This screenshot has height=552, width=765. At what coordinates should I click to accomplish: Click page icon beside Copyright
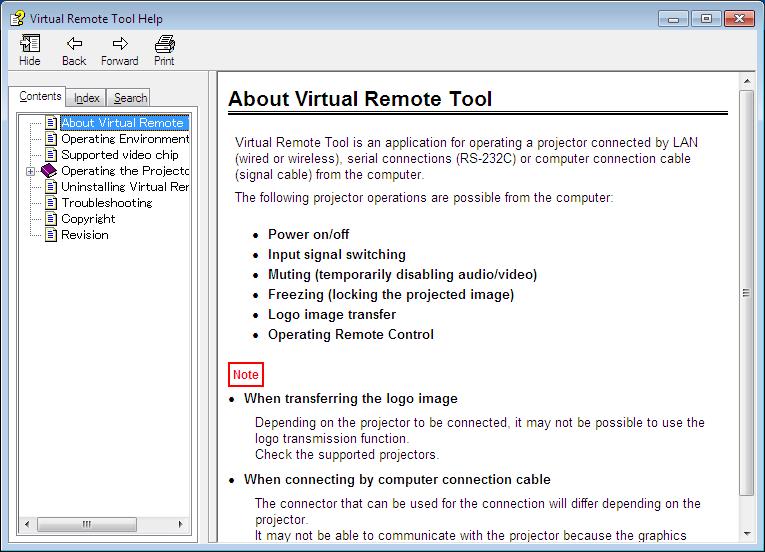[51, 219]
